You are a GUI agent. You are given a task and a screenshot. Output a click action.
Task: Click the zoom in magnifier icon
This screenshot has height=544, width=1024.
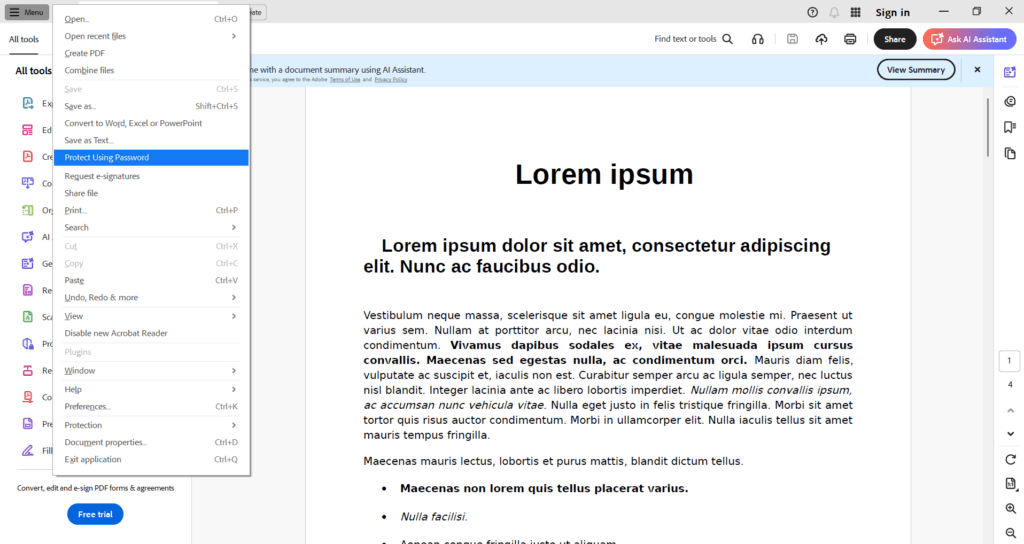click(1010, 509)
